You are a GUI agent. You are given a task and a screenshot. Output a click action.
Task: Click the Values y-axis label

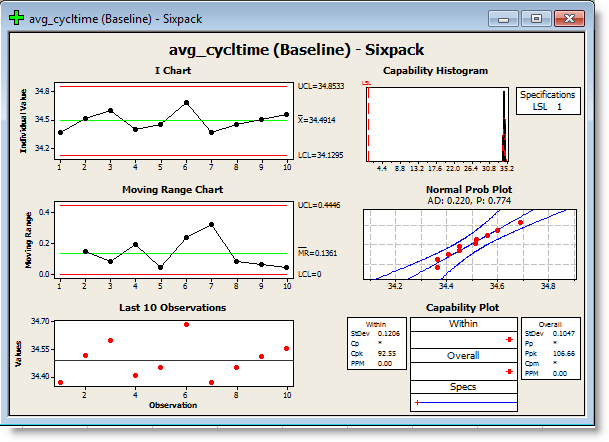18,354
